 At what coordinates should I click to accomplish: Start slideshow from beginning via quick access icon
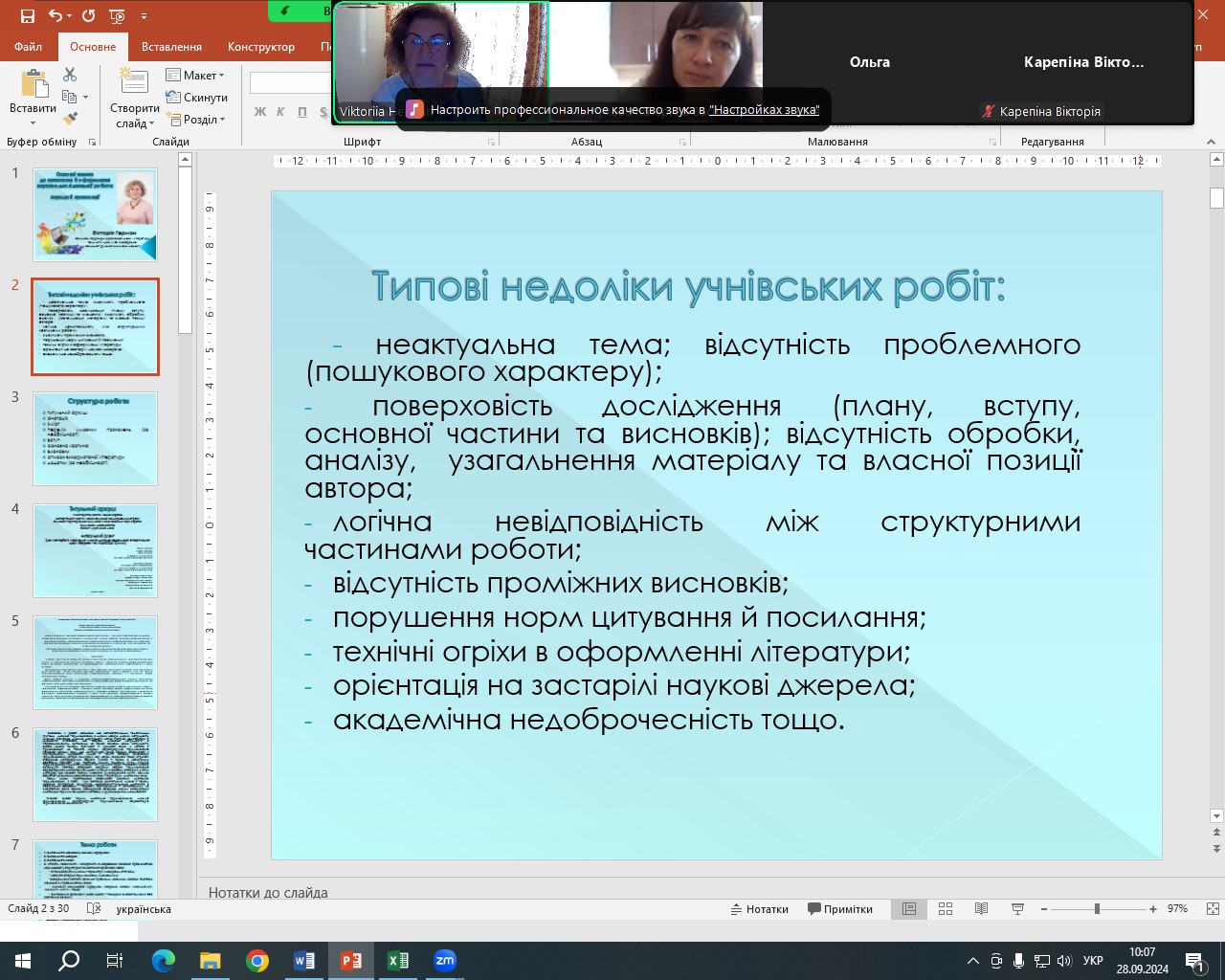(x=117, y=16)
